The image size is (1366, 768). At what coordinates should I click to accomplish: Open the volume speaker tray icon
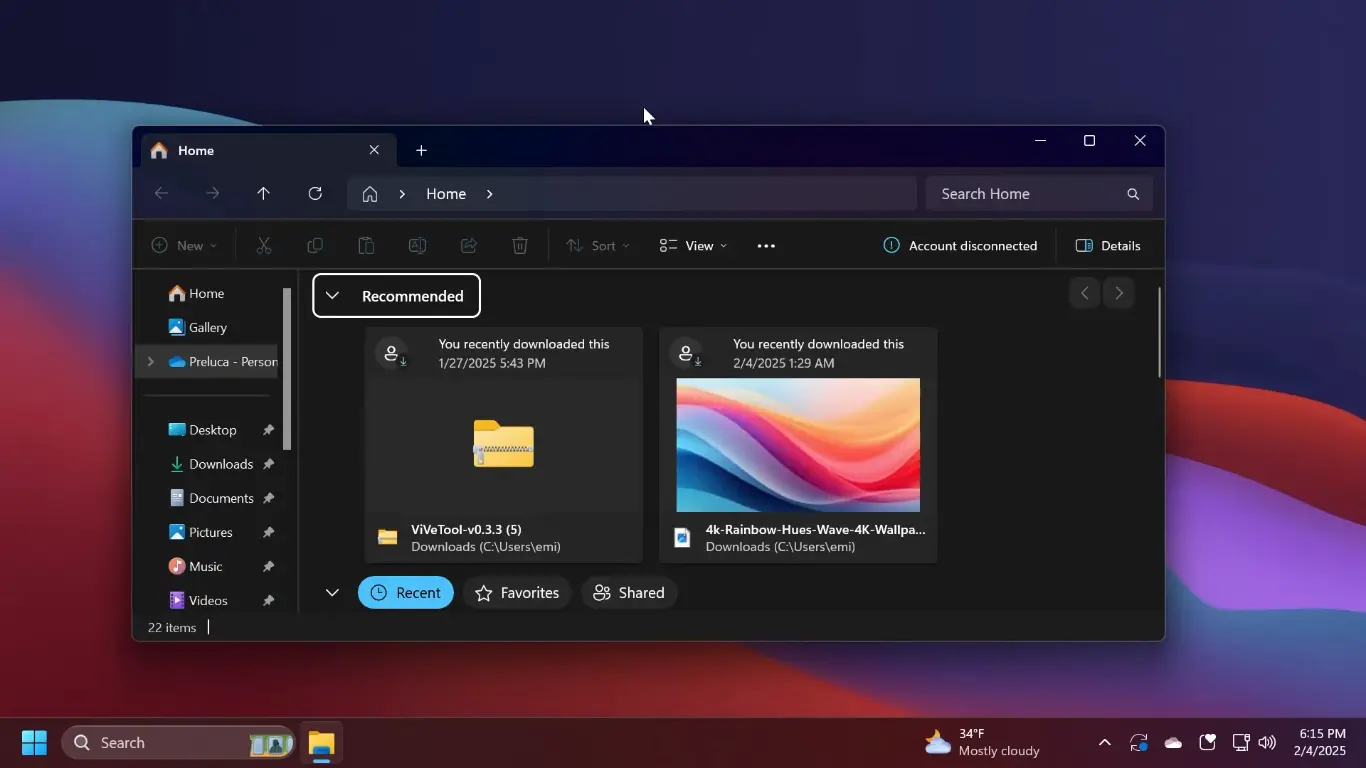1268,743
